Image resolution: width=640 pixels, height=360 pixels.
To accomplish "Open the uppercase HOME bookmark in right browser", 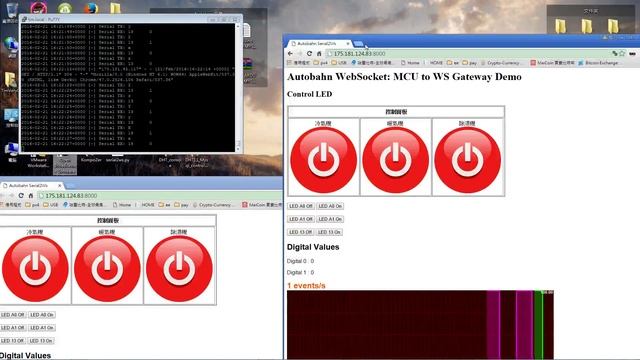I will point(436,63).
